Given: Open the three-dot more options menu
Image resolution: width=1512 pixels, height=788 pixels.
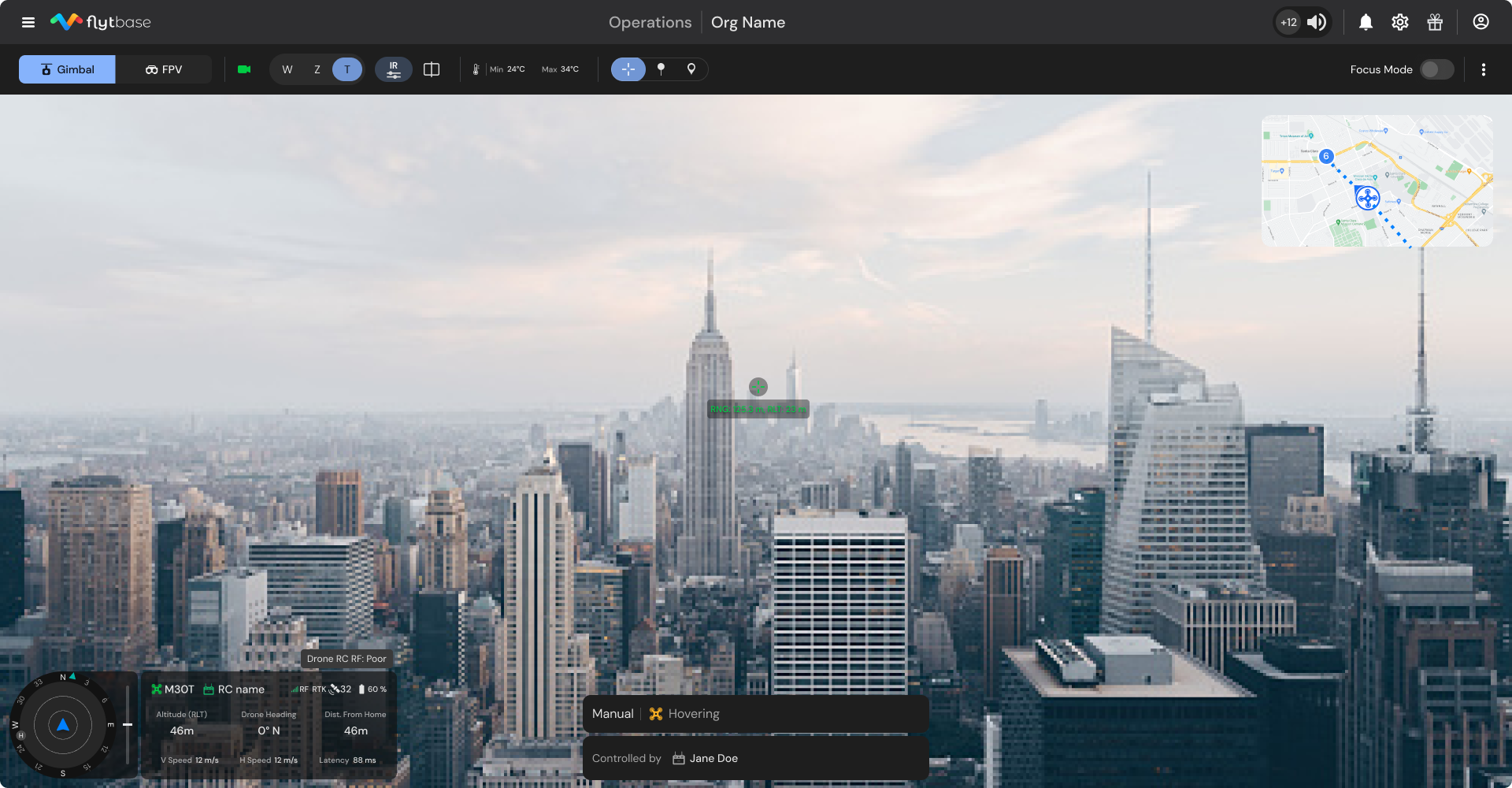Looking at the screenshot, I should click(x=1484, y=69).
